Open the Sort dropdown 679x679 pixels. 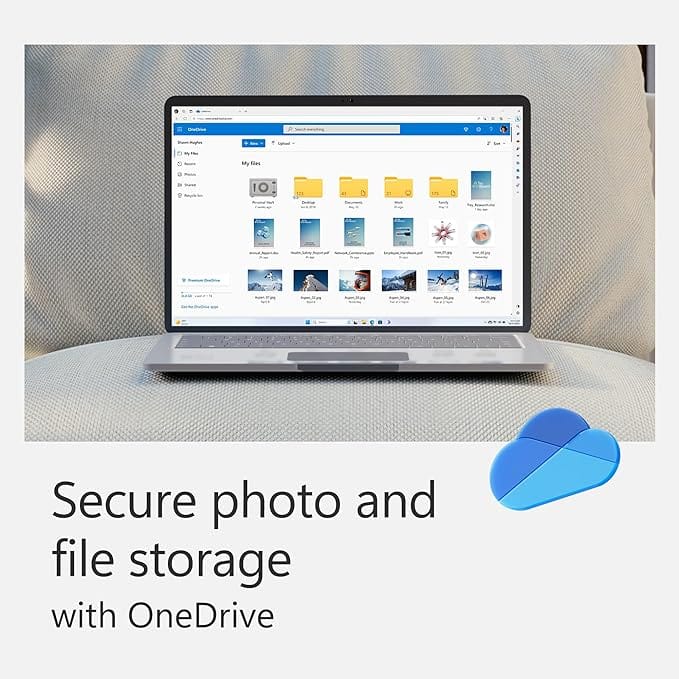[x=496, y=143]
